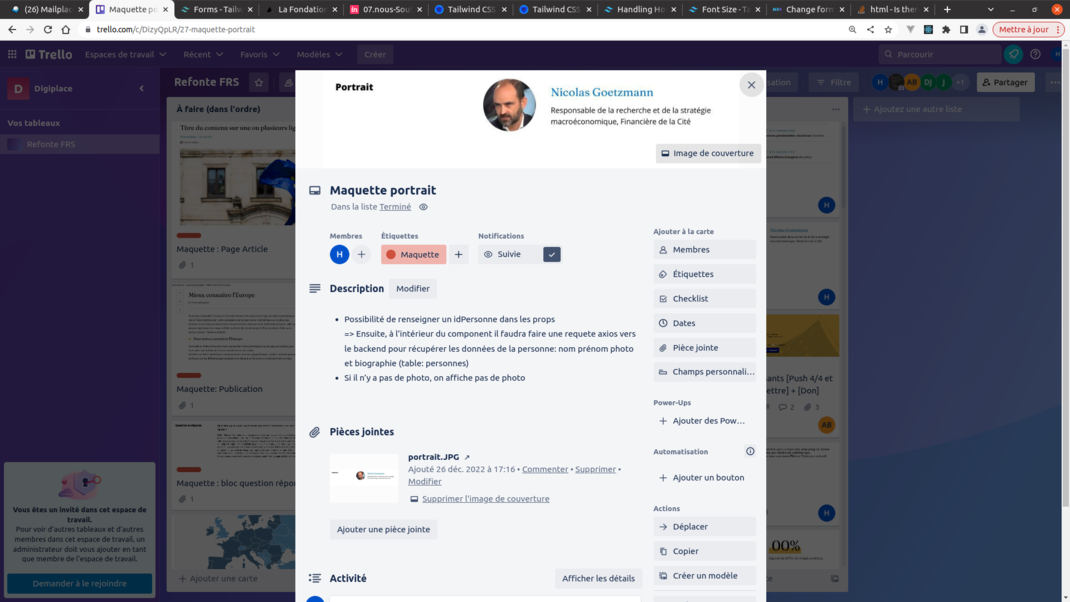This screenshot has height=602, width=1070.
Task: Click the Supprimer attachment link
Action: 595,469
